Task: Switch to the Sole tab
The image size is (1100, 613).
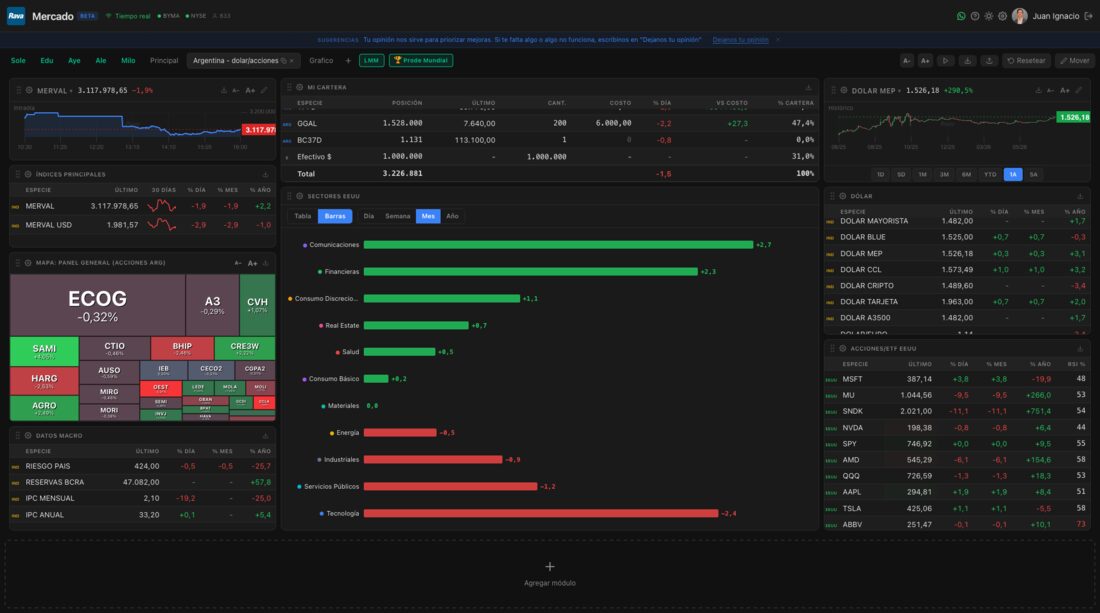Action: click(18, 61)
